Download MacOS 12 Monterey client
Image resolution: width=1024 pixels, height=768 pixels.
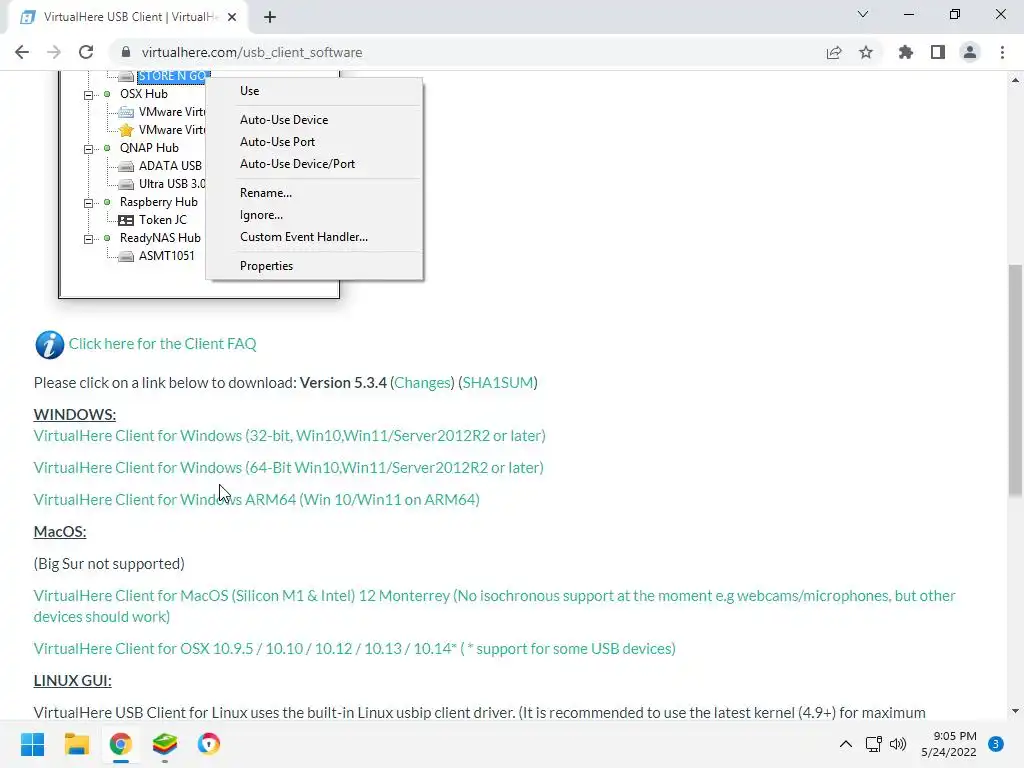(494, 606)
